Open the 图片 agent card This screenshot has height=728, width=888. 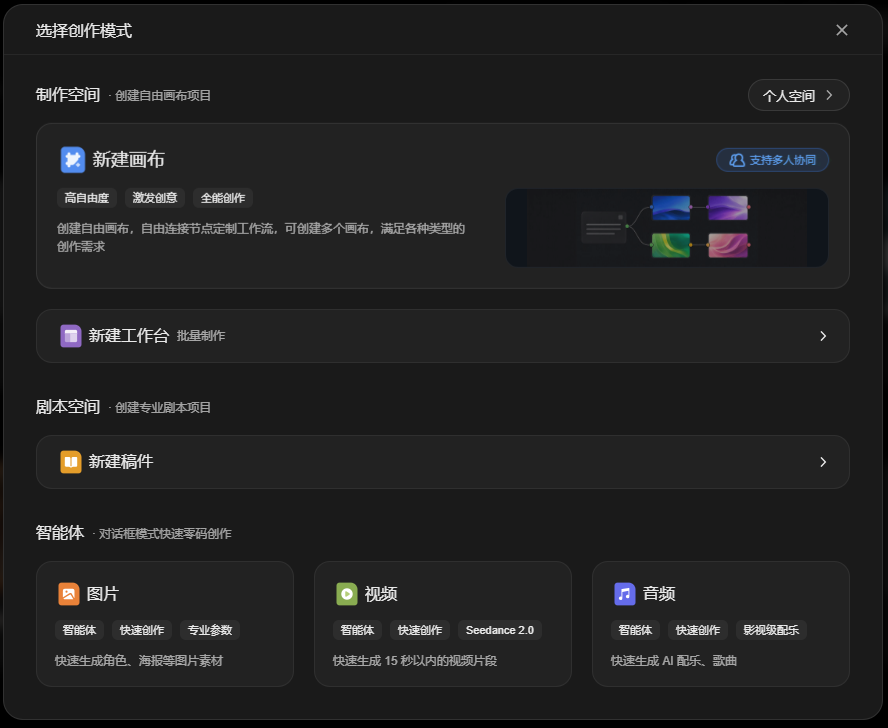(x=165, y=624)
